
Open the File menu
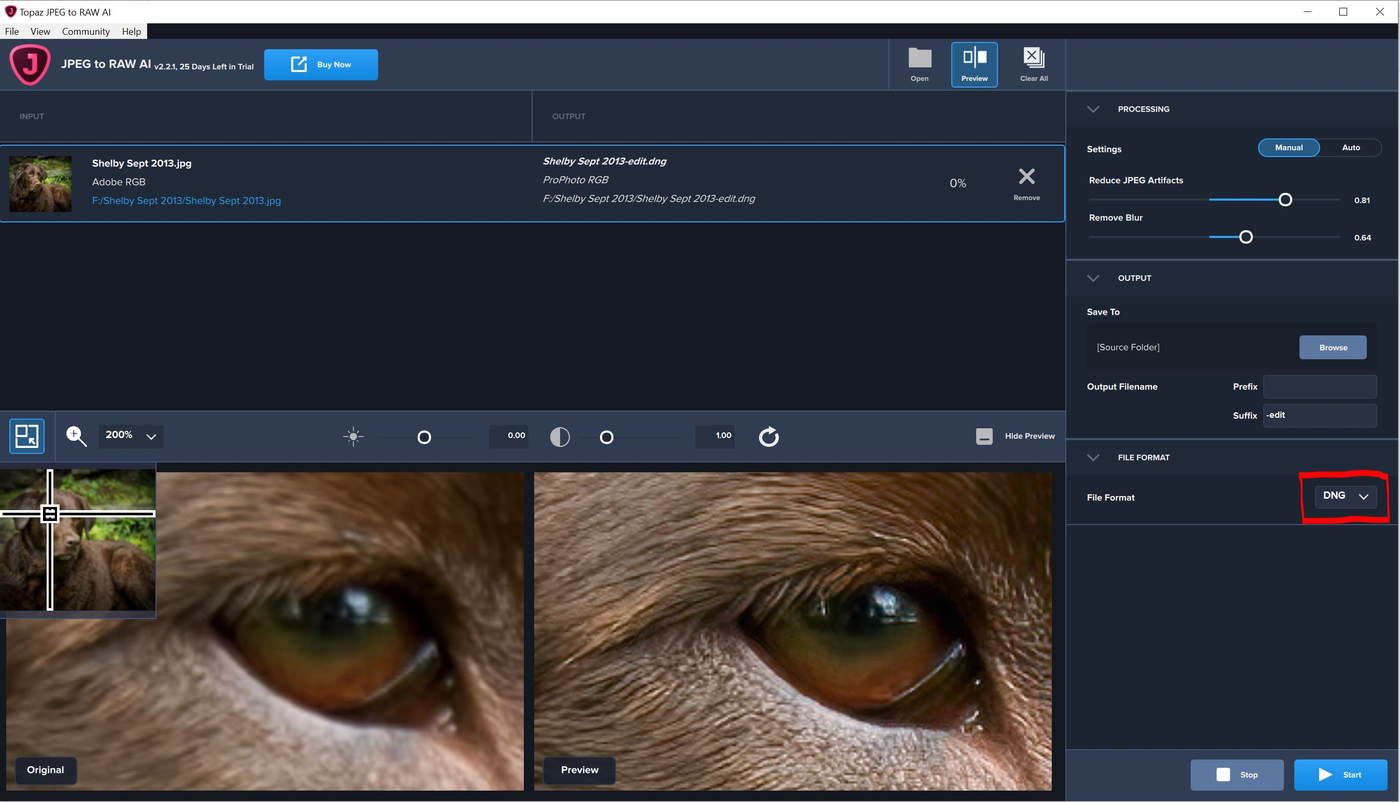point(12,32)
